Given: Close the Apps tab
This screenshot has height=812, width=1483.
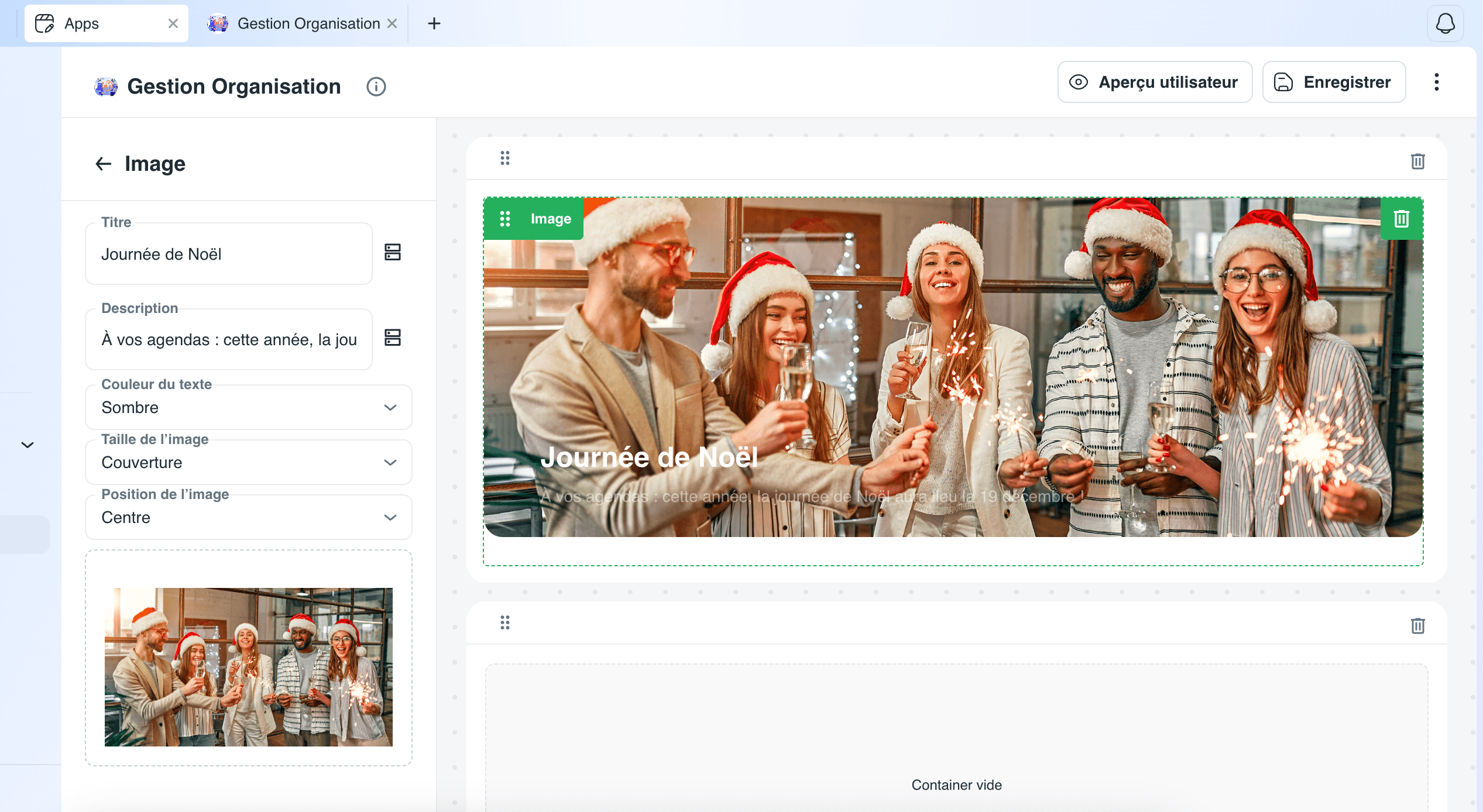Looking at the screenshot, I should pyautogui.click(x=173, y=23).
